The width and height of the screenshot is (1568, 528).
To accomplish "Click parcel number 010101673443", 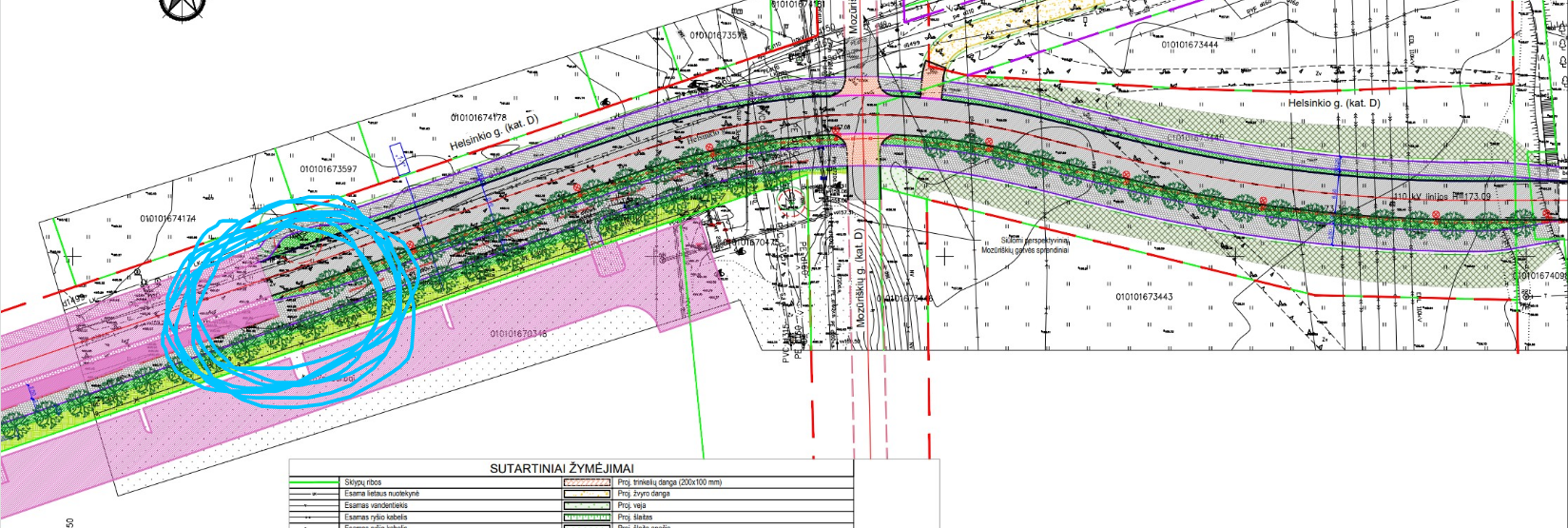I will pyautogui.click(x=1144, y=297).
